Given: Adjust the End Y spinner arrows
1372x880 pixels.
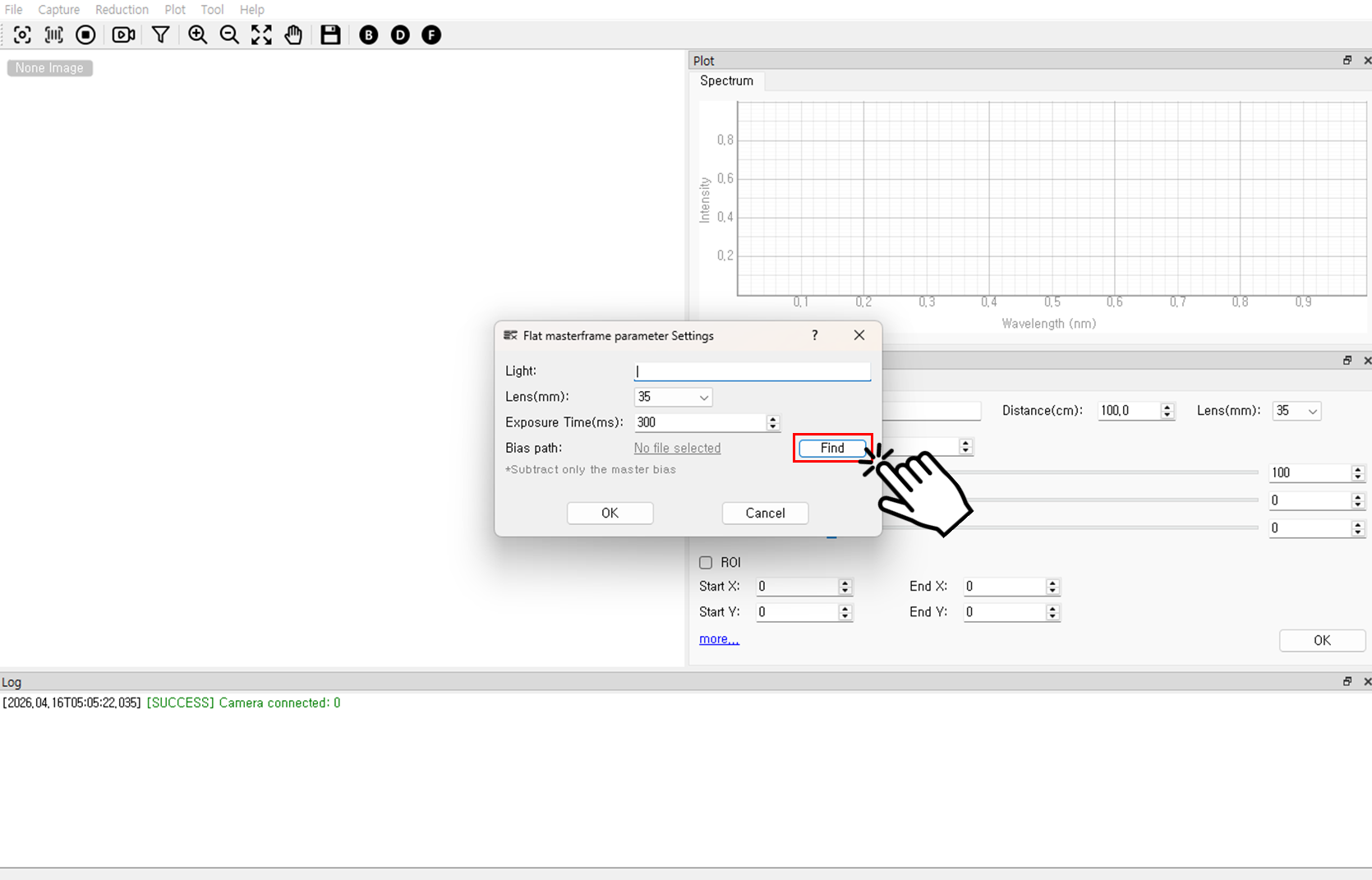Looking at the screenshot, I should pos(1052,612).
